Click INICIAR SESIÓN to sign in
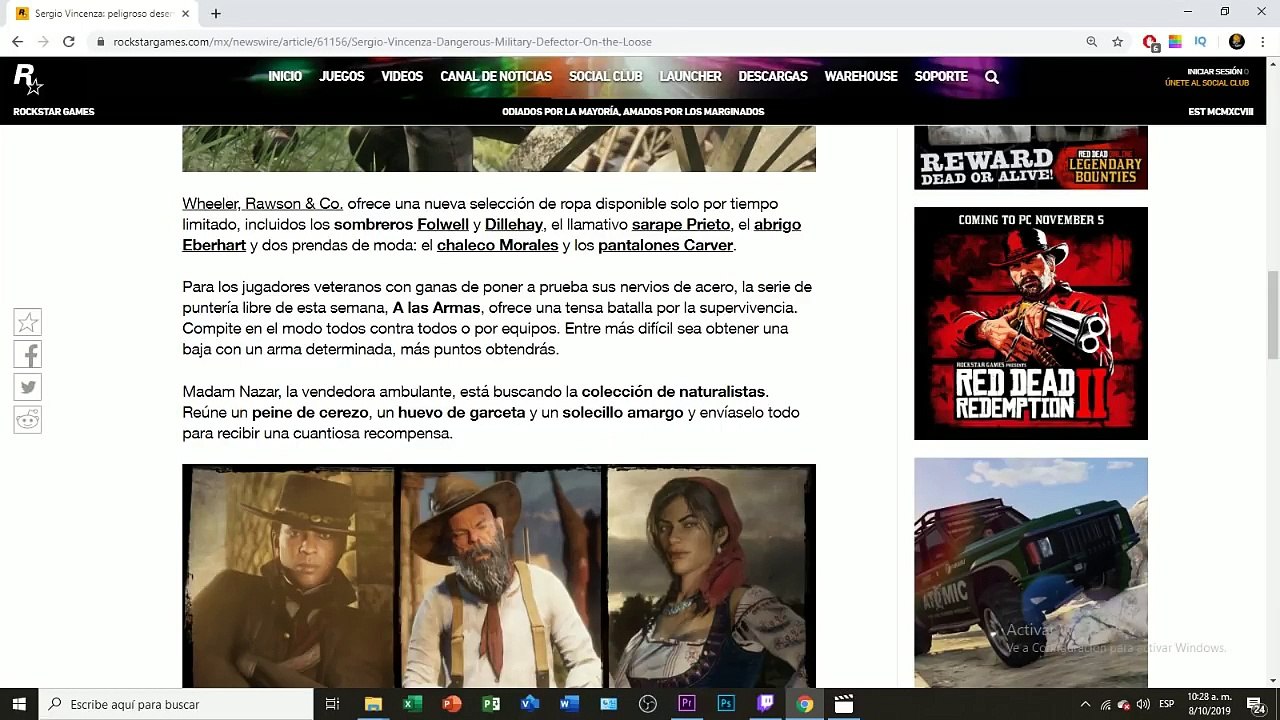Image resolution: width=1280 pixels, height=720 pixels. click(1217, 72)
